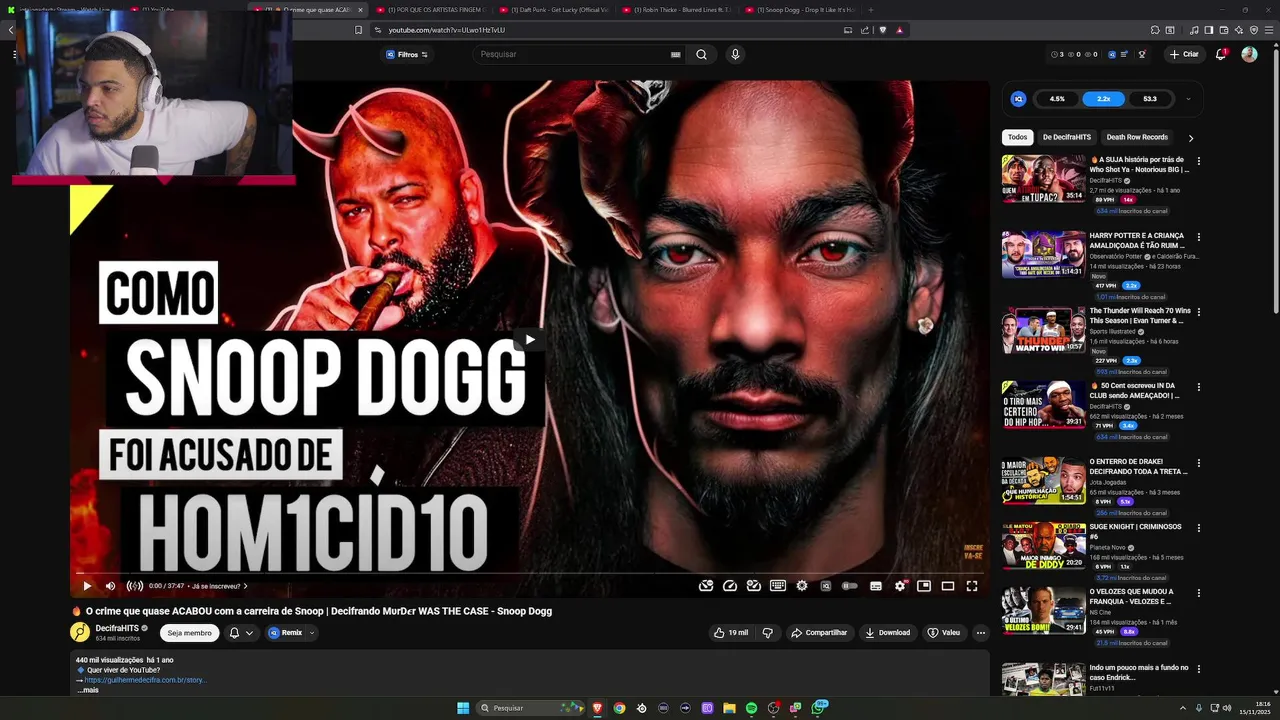The image size is (1280, 720).
Task: Select the Todos filter chip
Action: (1017, 137)
